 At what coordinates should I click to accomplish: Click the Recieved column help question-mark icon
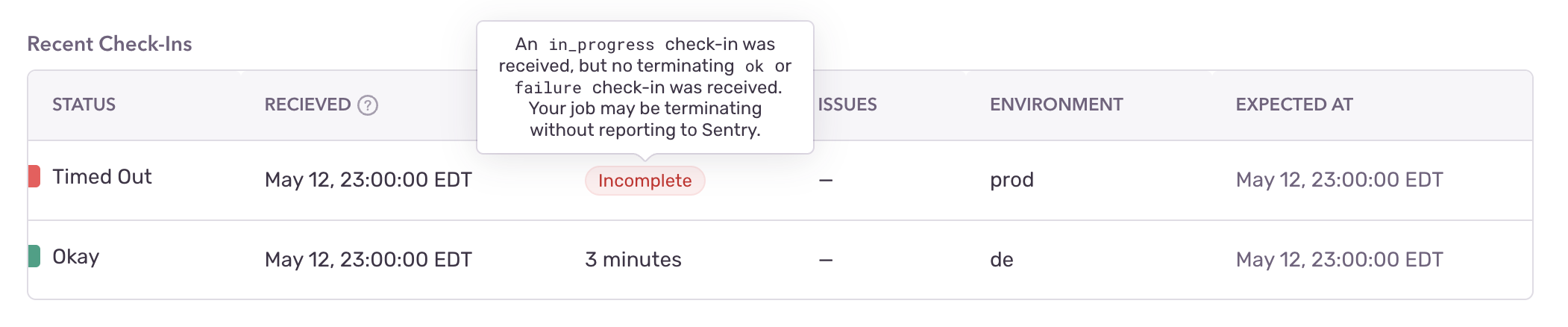[x=368, y=105]
